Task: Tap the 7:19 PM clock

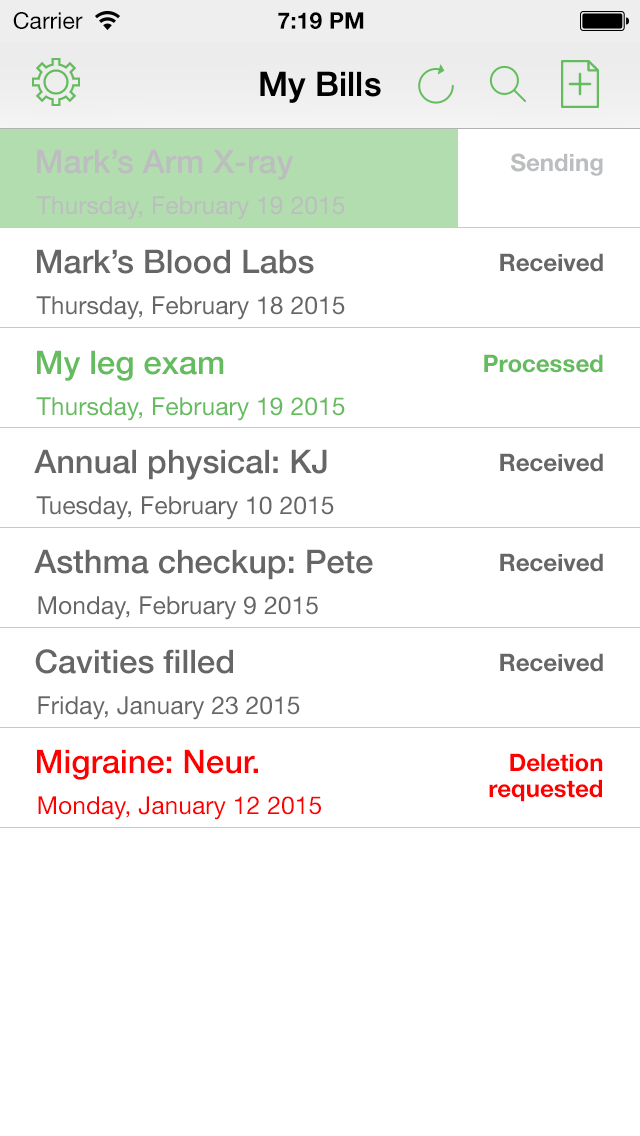Action: pyautogui.click(x=320, y=20)
